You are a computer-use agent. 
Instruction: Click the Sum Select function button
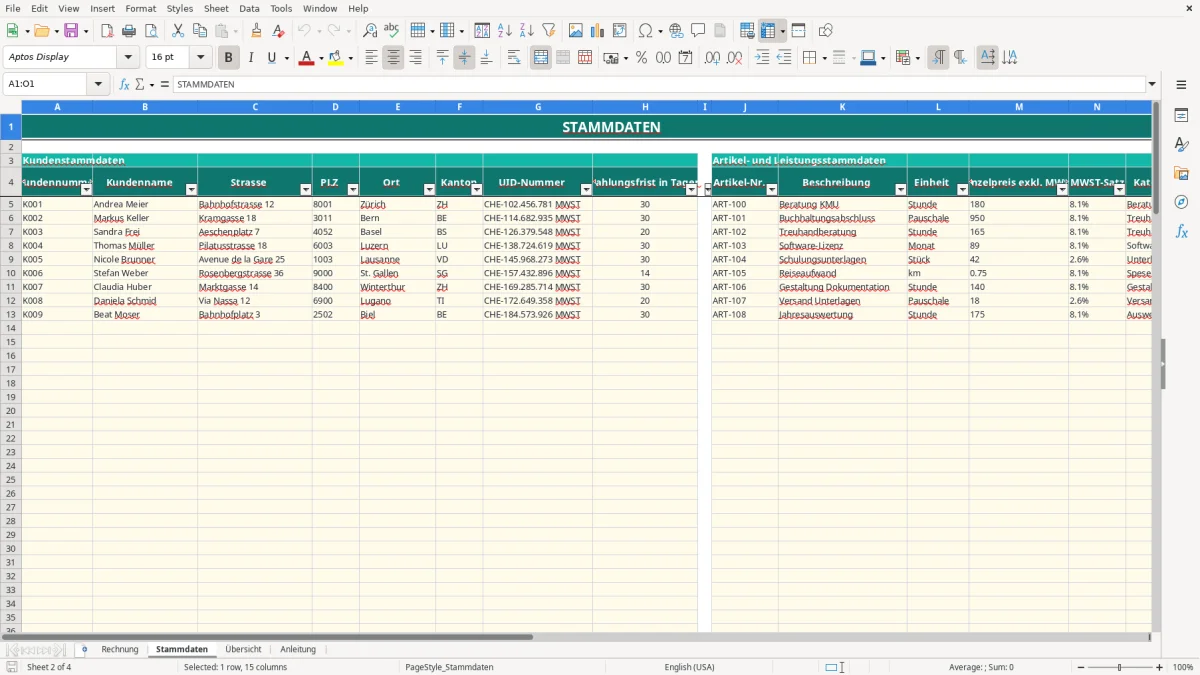point(139,84)
